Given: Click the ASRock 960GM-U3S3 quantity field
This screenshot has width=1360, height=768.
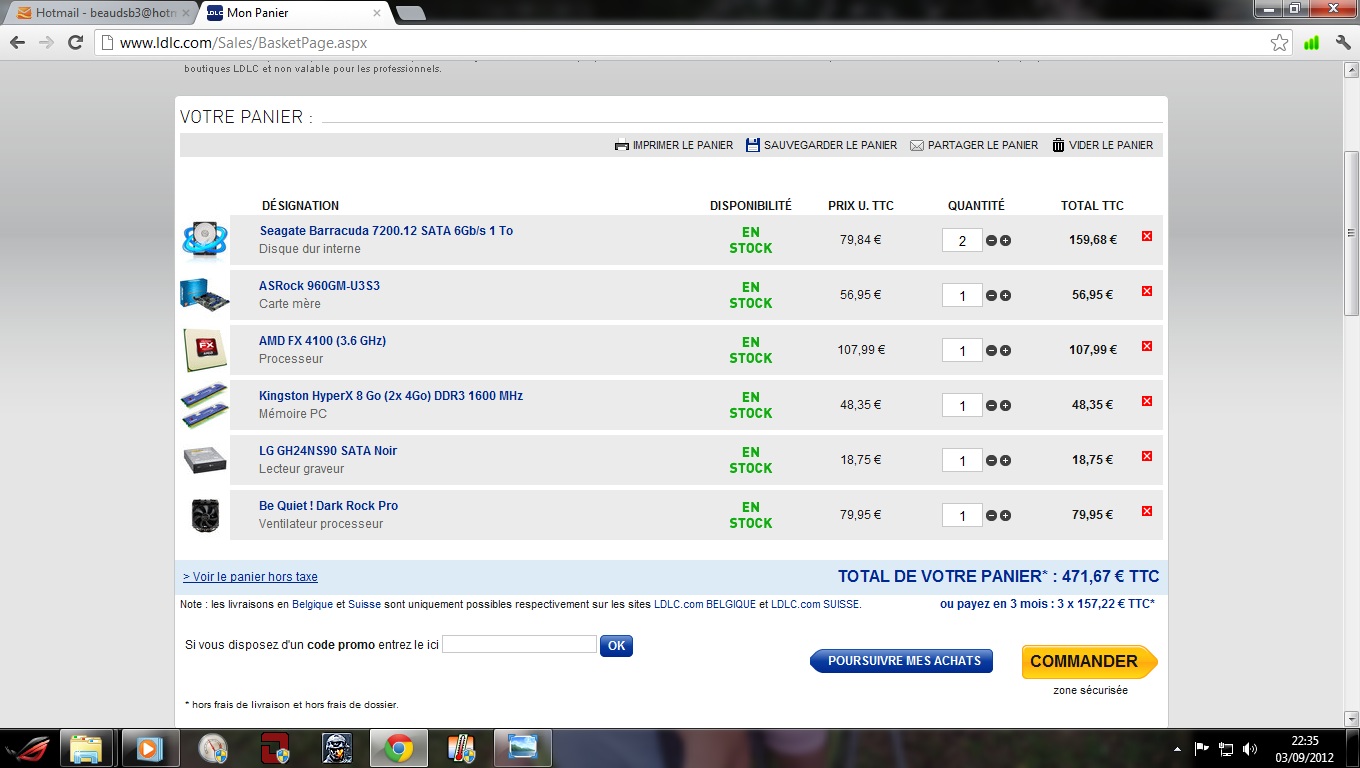Looking at the screenshot, I should pos(962,295).
